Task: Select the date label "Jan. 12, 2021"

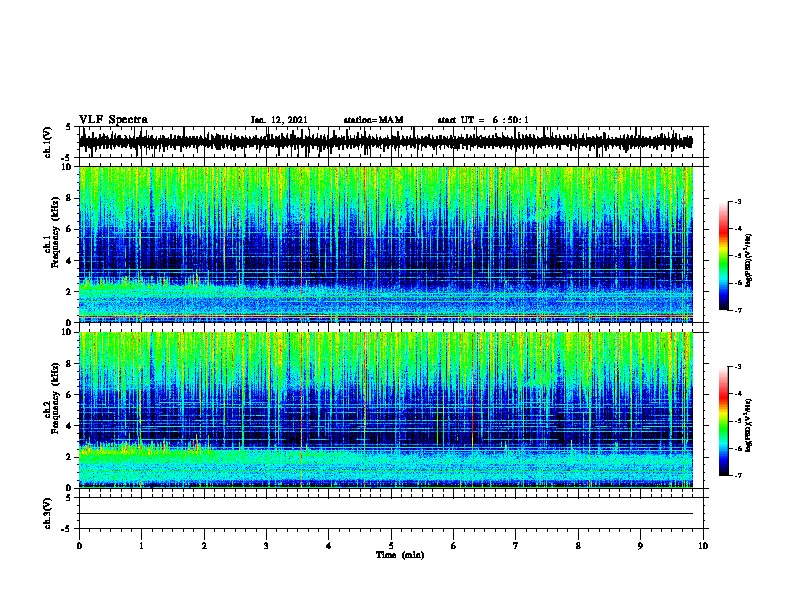Action: [x=279, y=120]
